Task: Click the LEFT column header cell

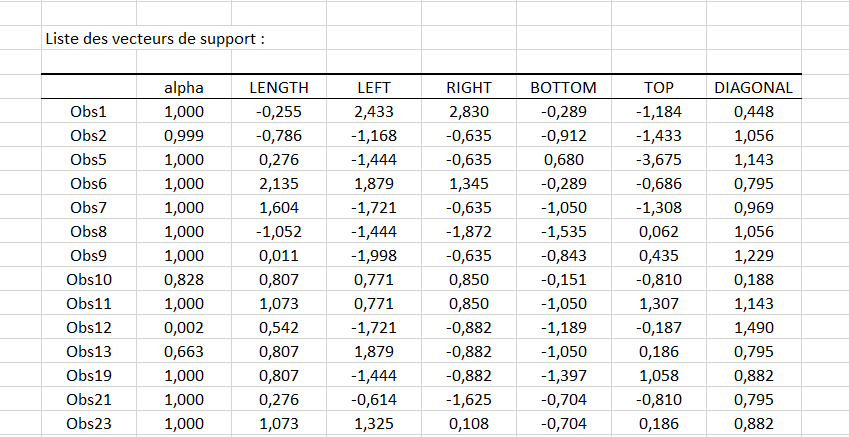Action: click(x=374, y=88)
